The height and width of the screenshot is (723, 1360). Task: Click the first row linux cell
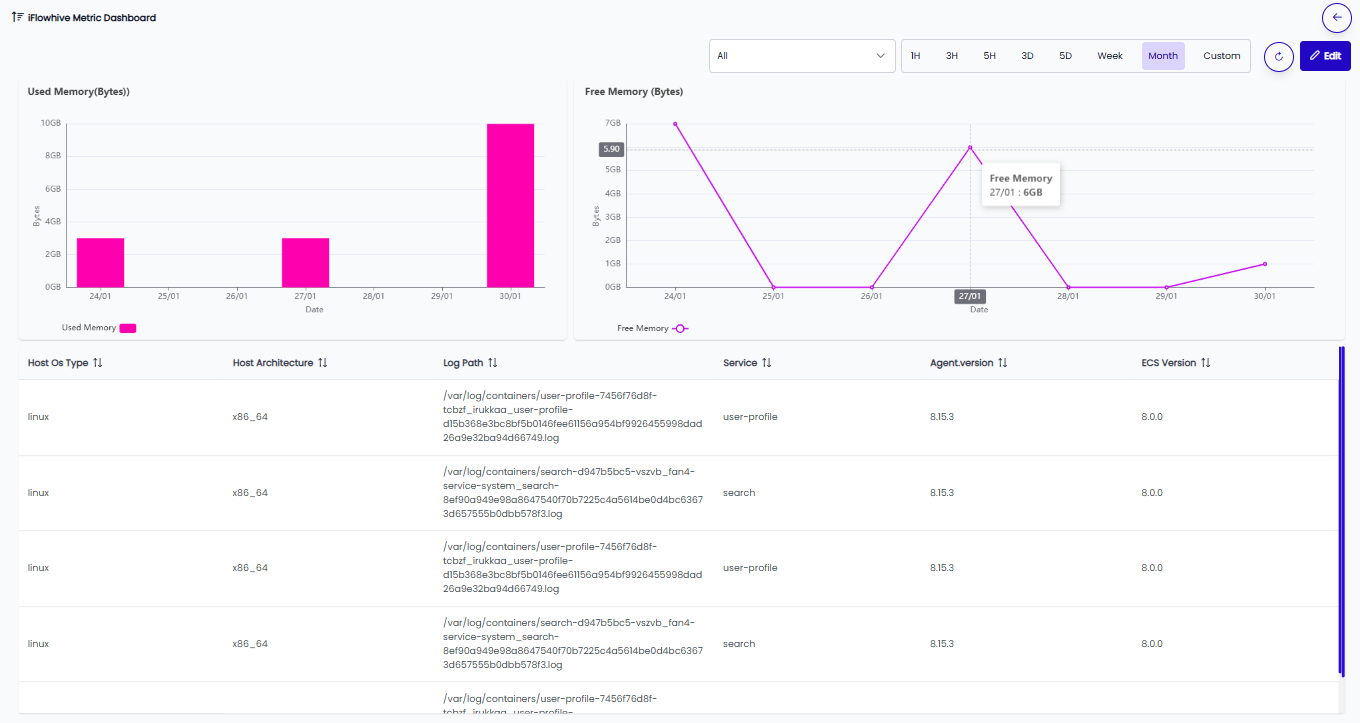pos(38,417)
